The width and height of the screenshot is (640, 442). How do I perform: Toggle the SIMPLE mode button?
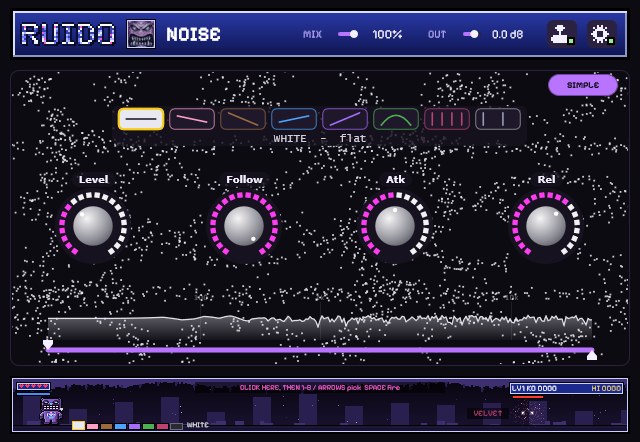pyautogui.click(x=583, y=85)
